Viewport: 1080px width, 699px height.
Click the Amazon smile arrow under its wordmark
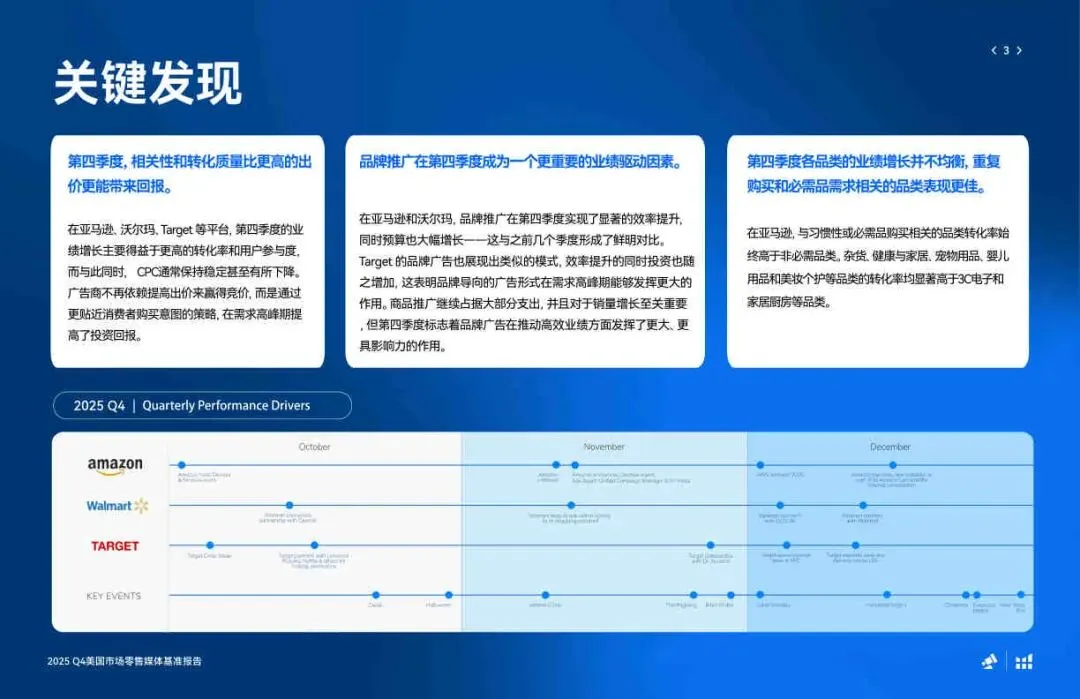(x=113, y=470)
